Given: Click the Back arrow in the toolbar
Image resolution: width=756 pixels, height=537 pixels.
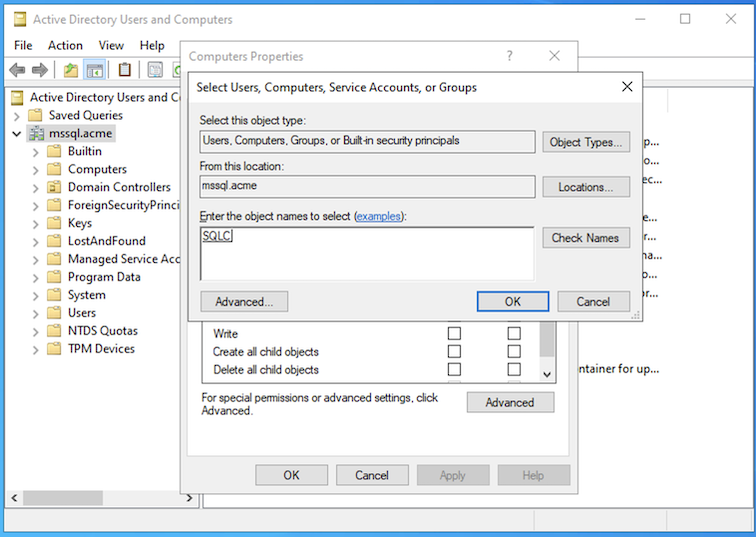Looking at the screenshot, I should click(17, 70).
